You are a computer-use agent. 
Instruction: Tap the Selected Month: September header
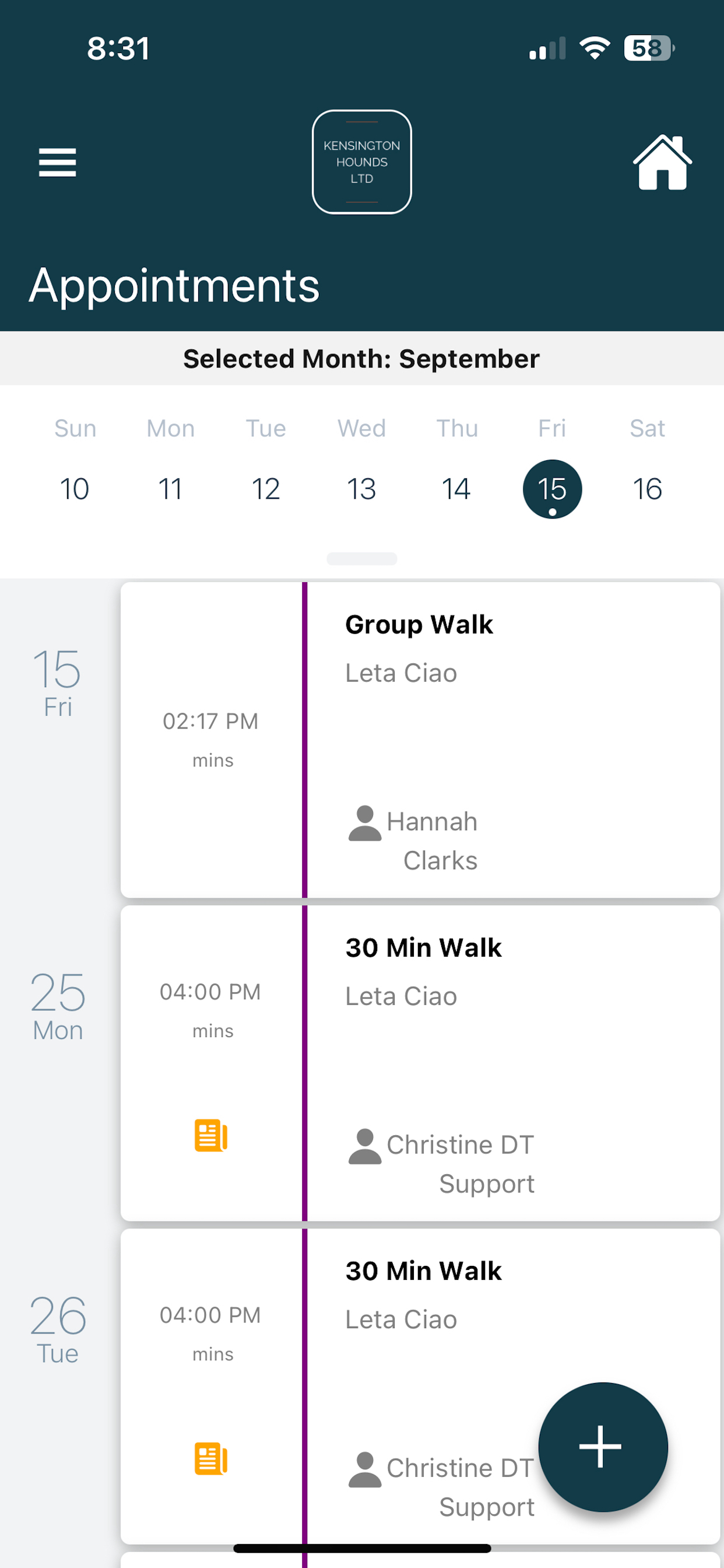tap(361, 359)
